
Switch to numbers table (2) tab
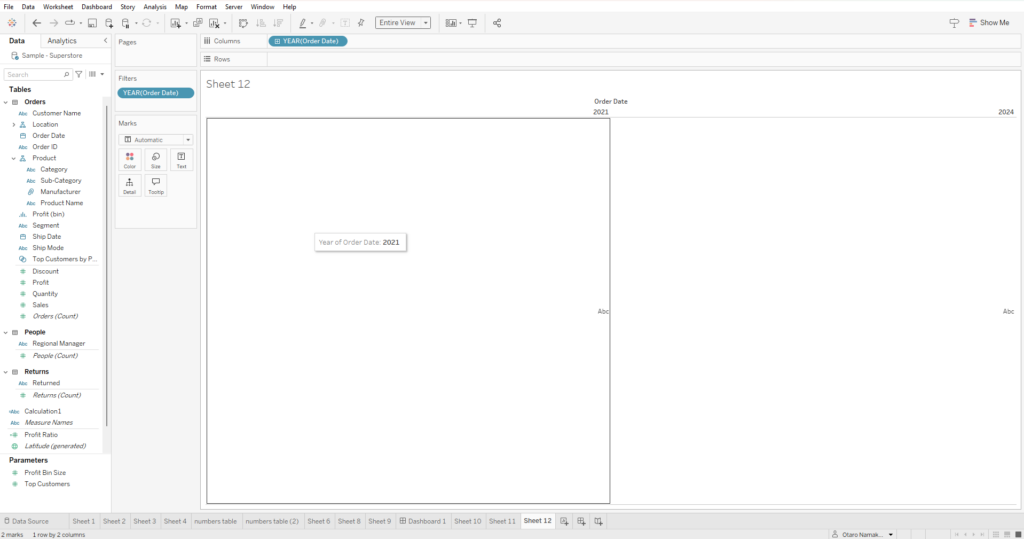(272, 521)
